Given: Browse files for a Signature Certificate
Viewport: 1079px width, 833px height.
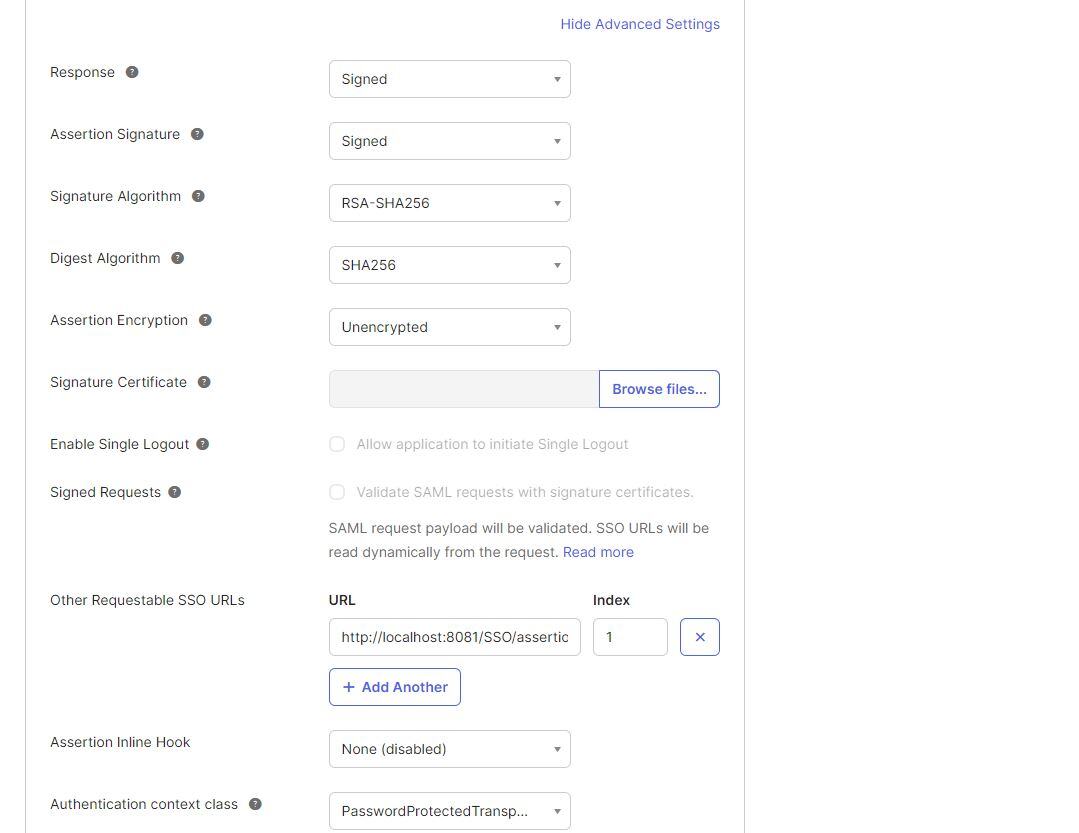Looking at the screenshot, I should click(x=659, y=389).
